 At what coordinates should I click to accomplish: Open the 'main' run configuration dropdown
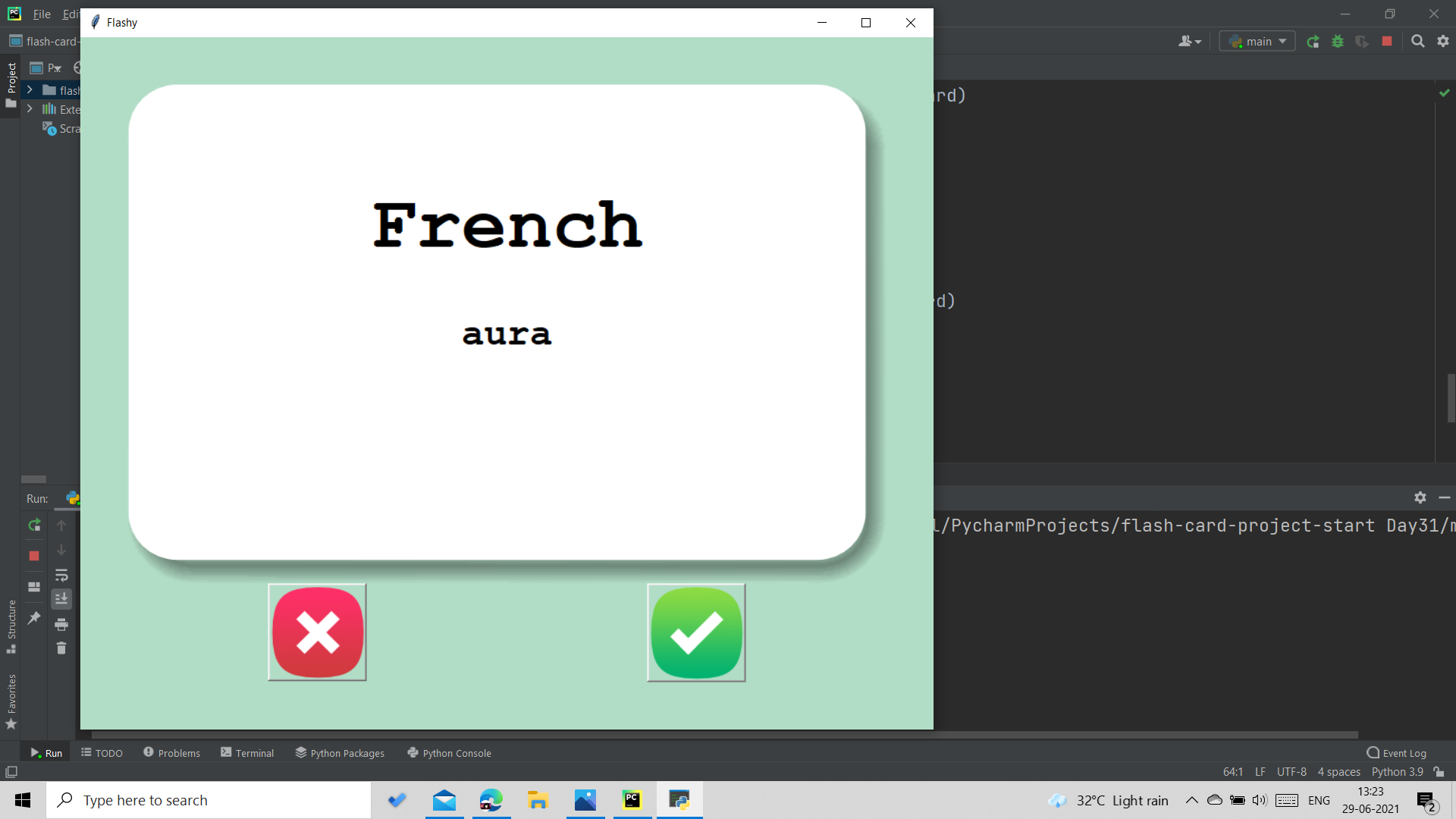tap(1282, 41)
